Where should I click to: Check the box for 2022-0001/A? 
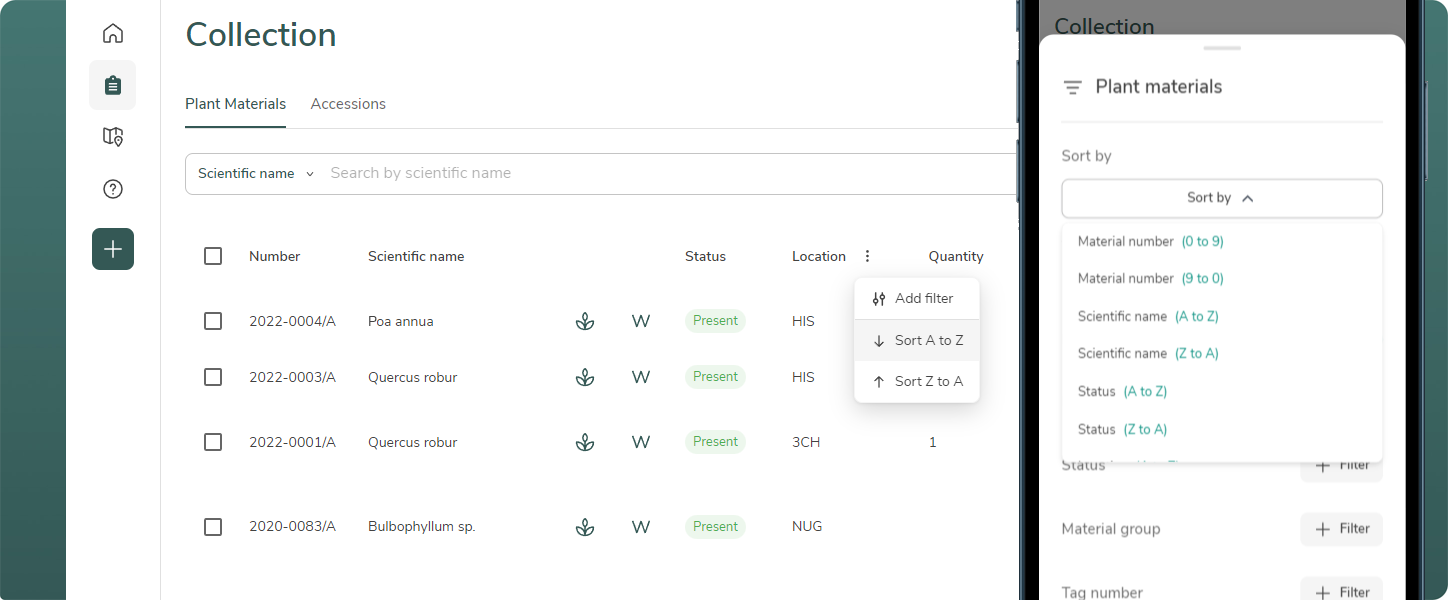click(x=213, y=442)
